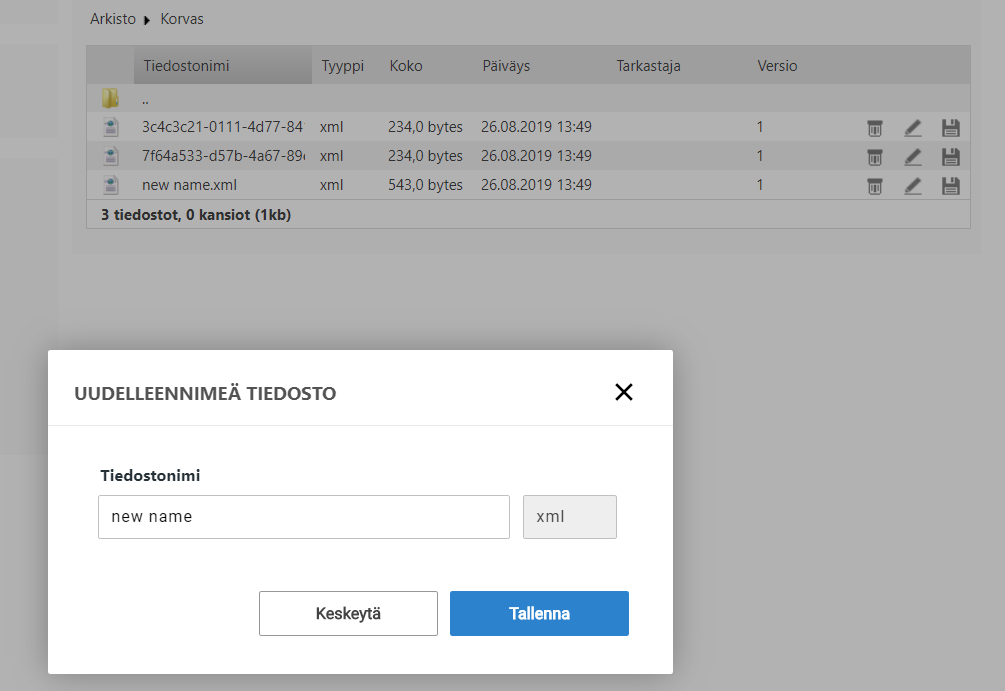This screenshot has width=1005, height=691.
Task: Click the pencil edit icon for file 7f64a533
Action: click(x=912, y=157)
